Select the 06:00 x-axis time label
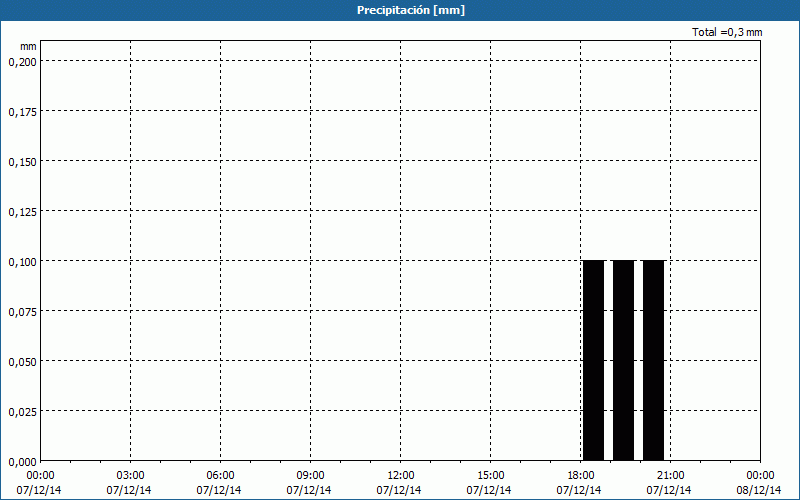This screenshot has height=500, width=800. 220,476
